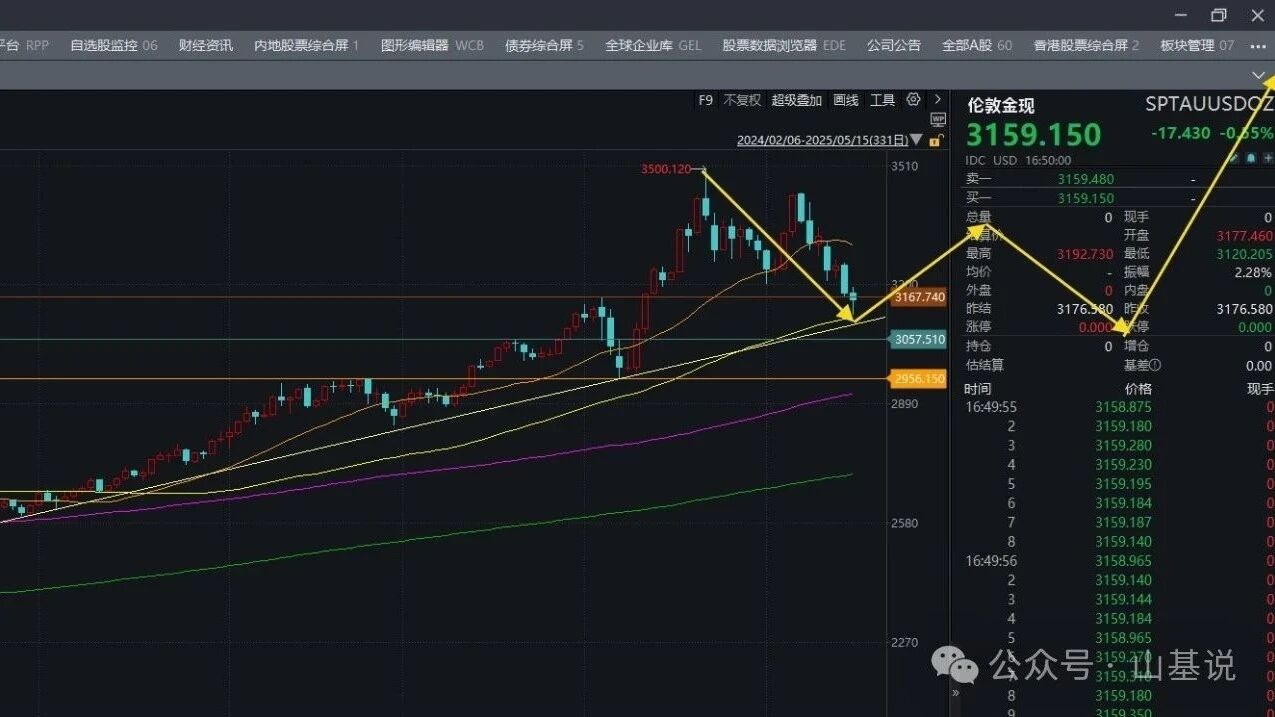This screenshot has height=717, width=1275.
Task: Click the bell alert icon under quote
Action: (x=1251, y=158)
